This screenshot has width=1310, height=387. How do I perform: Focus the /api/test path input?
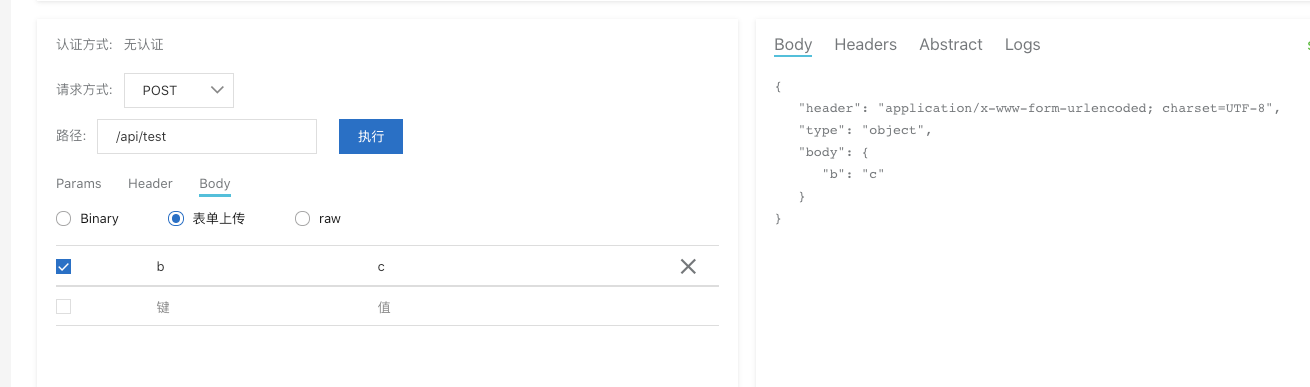(207, 137)
